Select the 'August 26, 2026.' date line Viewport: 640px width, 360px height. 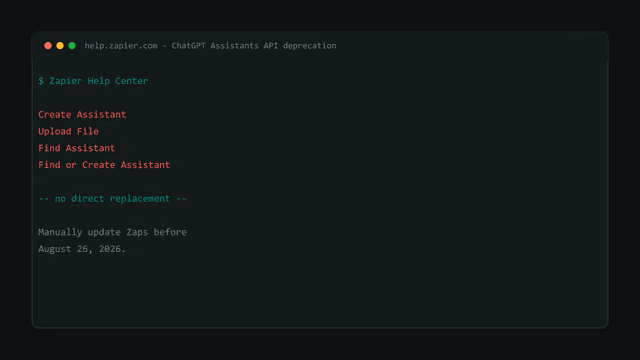click(82, 249)
